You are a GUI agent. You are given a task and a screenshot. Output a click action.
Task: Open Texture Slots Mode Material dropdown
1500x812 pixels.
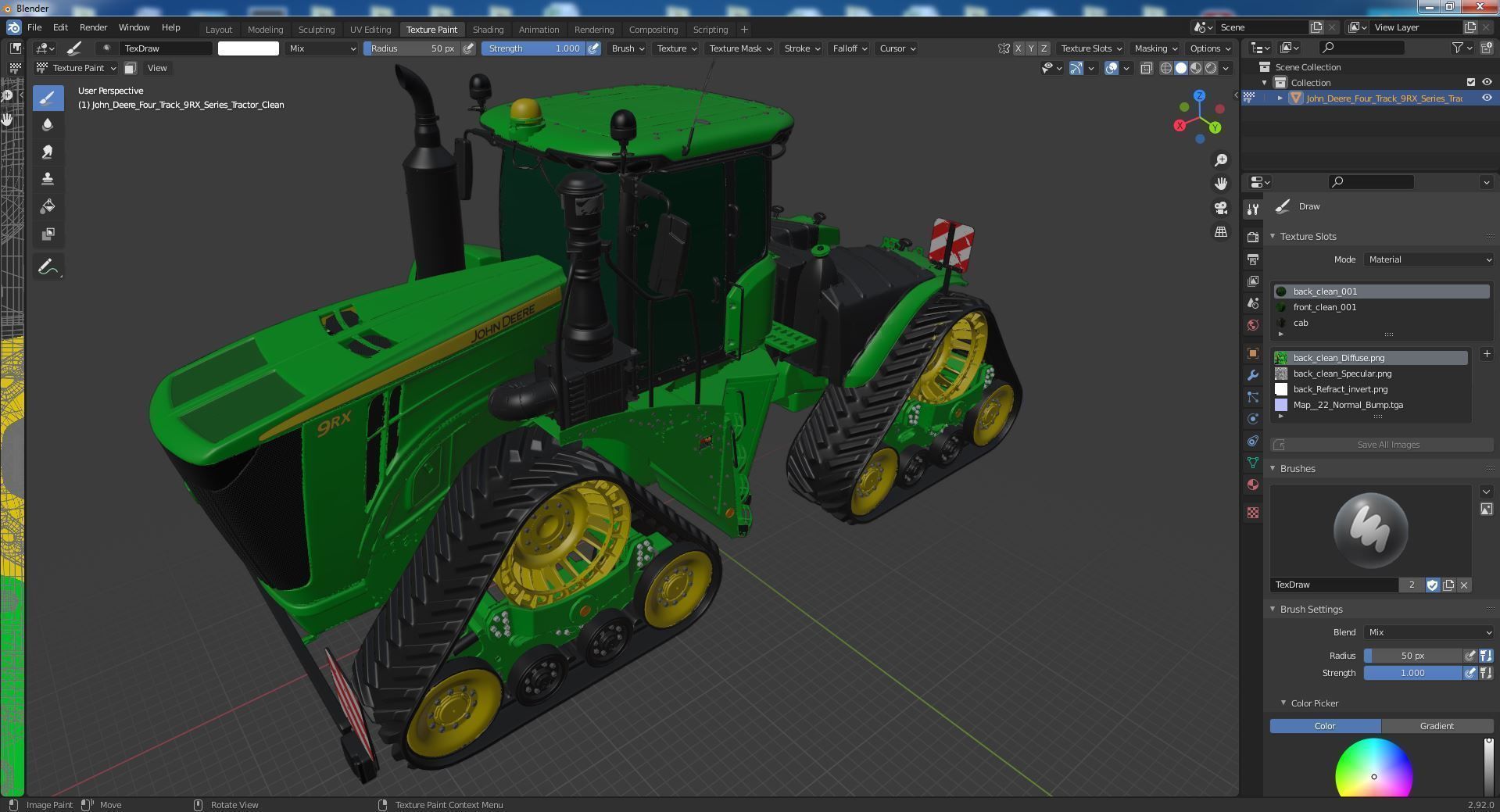pos(1429,259)
